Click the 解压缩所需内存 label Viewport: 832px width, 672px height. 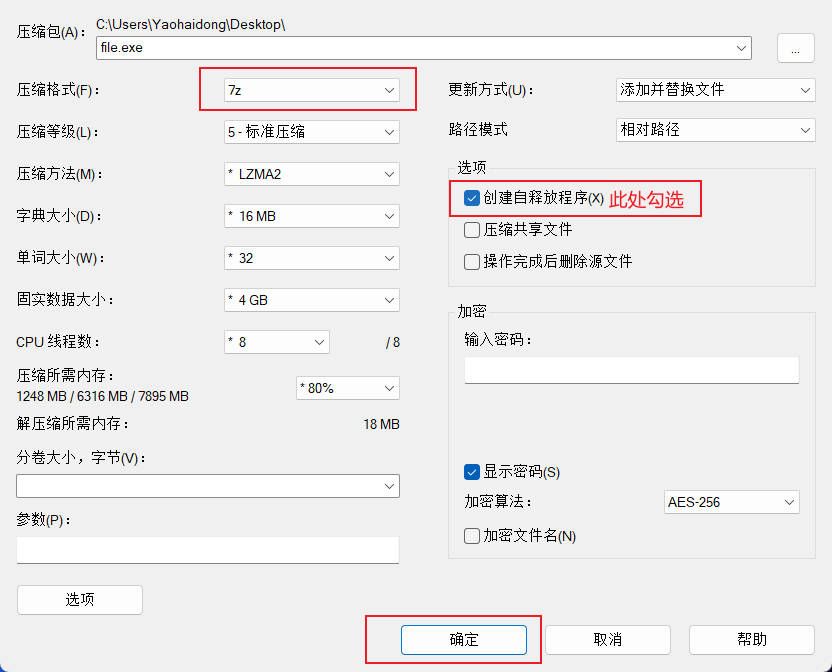[x=72, y=424]
